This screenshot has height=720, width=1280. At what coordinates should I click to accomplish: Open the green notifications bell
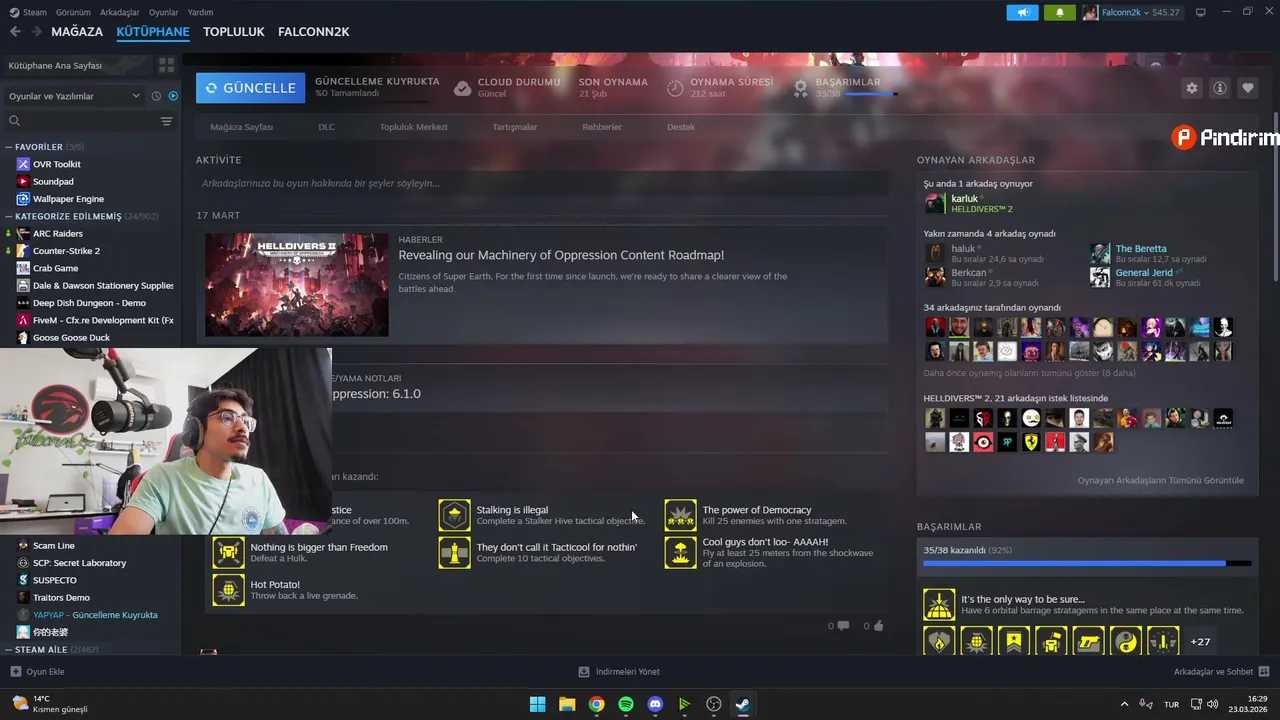click(1059, 12)
